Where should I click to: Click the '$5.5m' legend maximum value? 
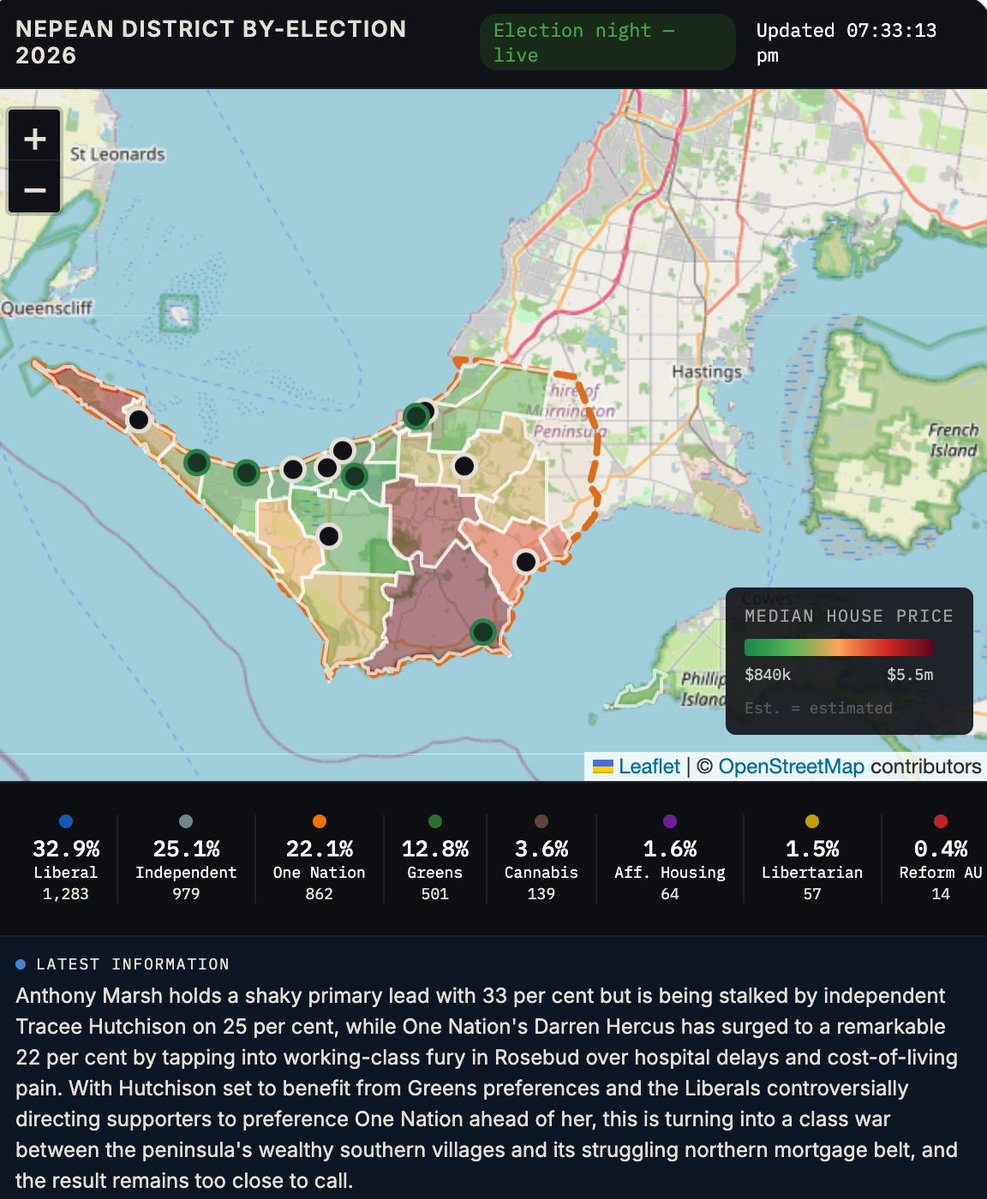click(910, 674)
